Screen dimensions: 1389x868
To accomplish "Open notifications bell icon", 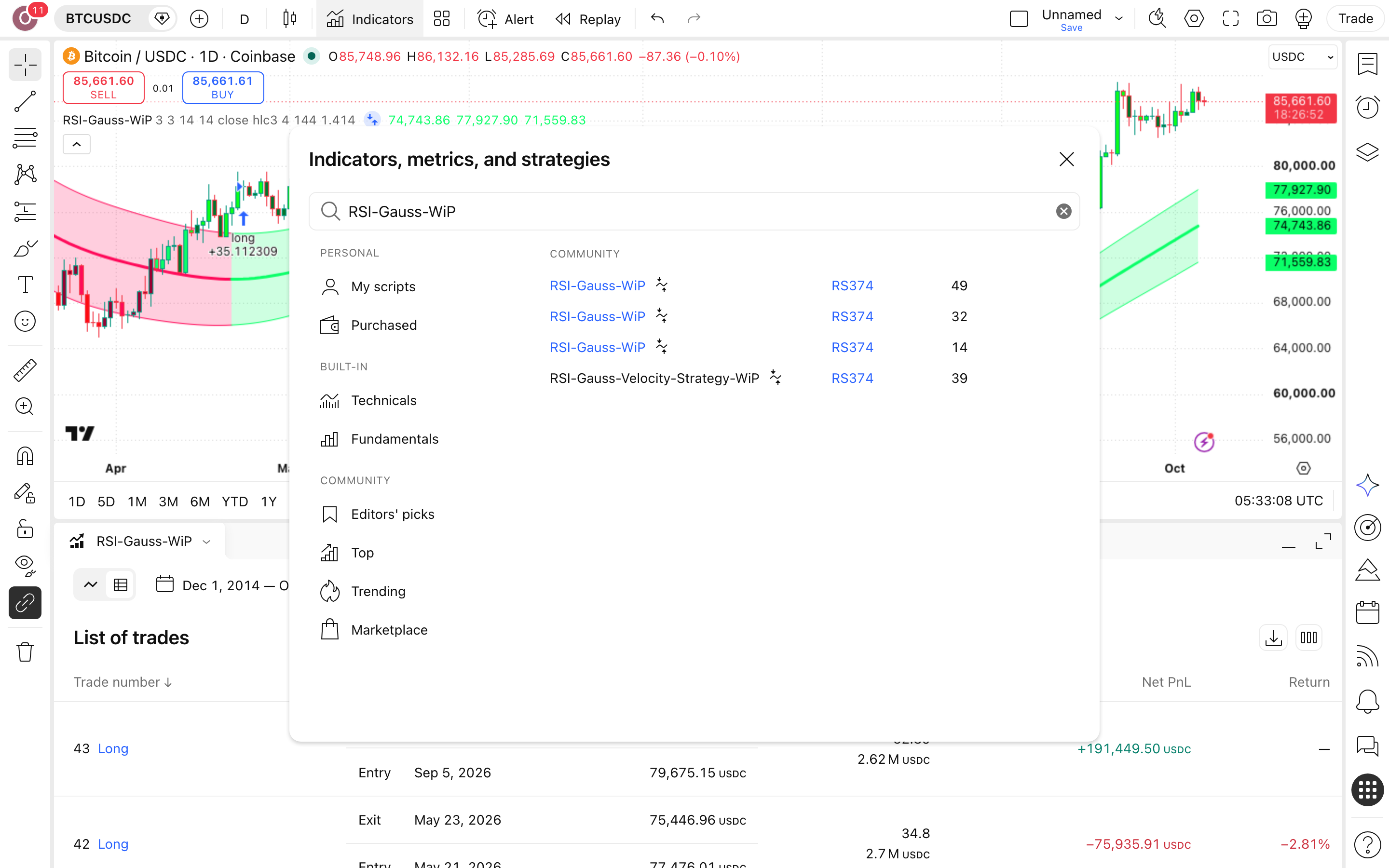I will 1368,701.
